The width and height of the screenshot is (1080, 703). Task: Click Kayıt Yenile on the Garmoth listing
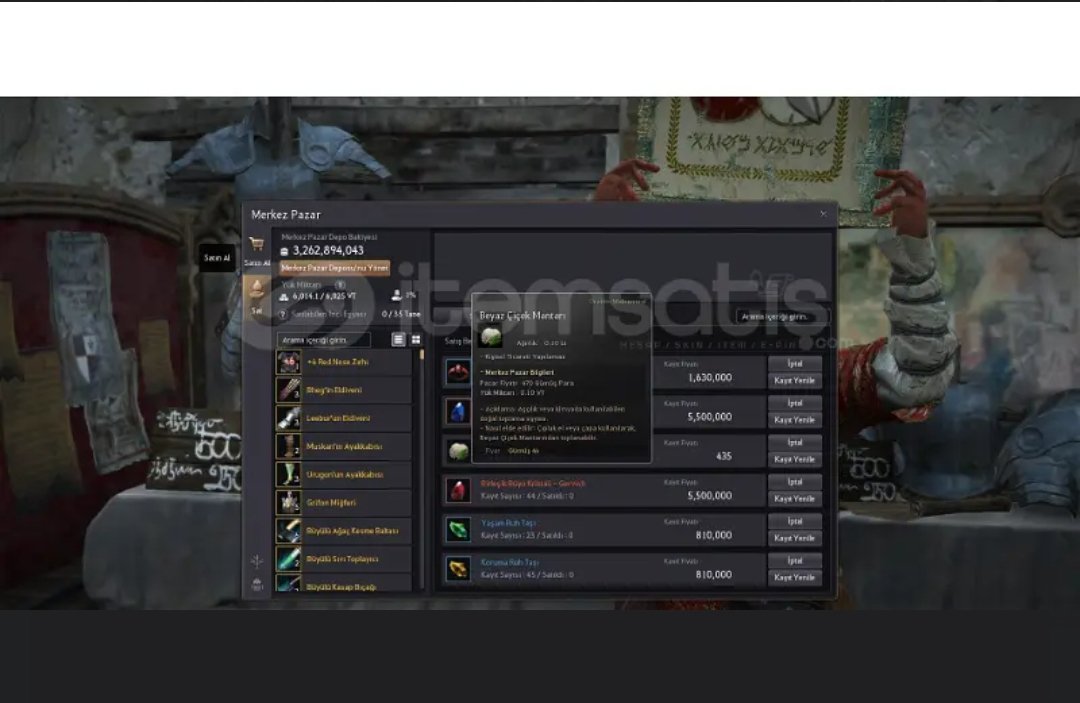pos(795,499)
